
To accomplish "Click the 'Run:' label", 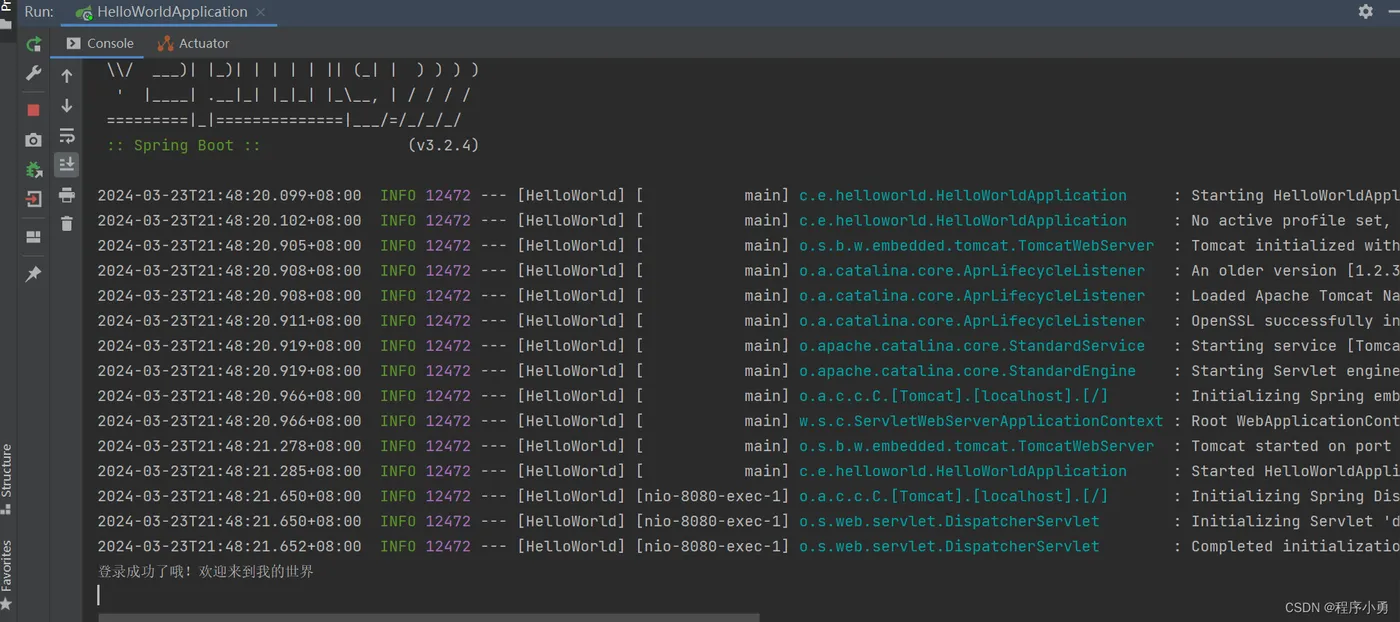I will pyautogui.click(x=39, y=12).
